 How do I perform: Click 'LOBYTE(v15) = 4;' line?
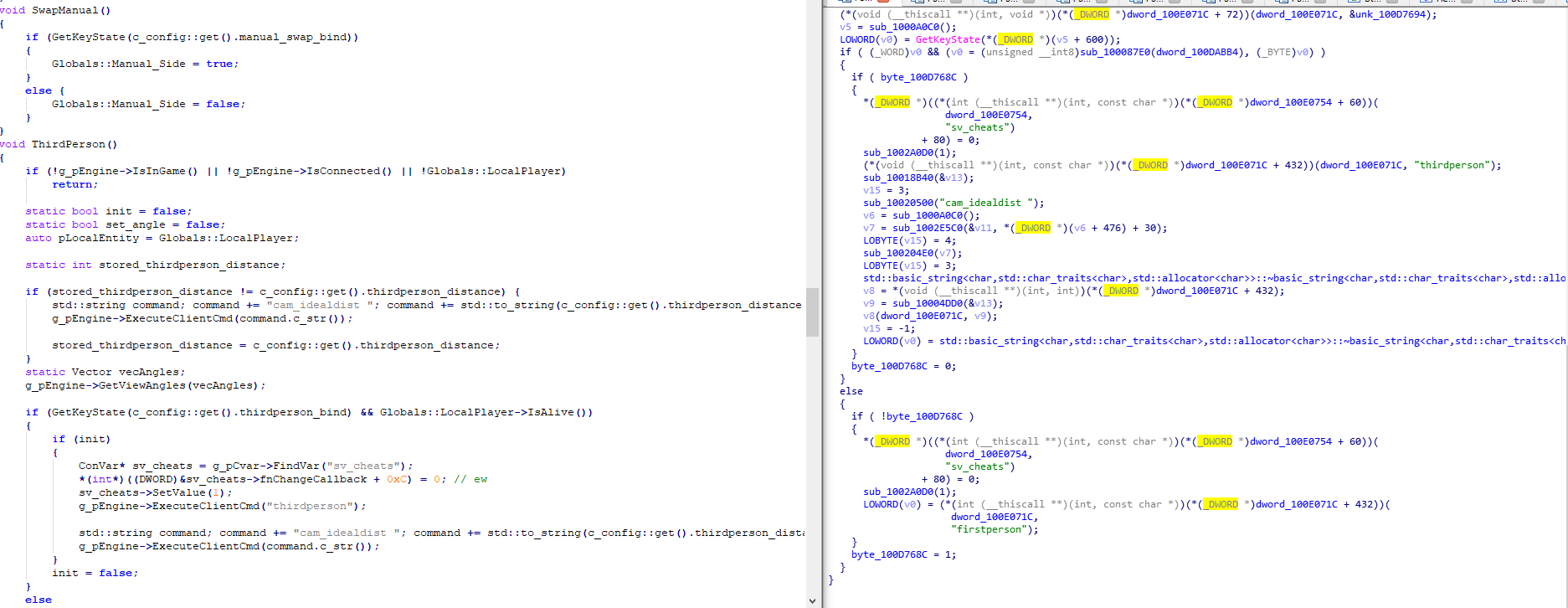pos(910,240)
